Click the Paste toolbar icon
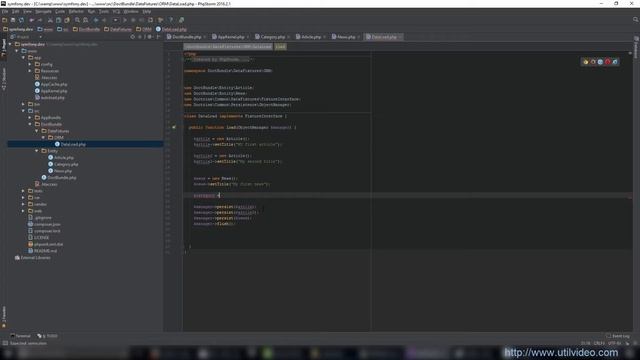This screenshot has height=360, width=640. tap(67, 20)
